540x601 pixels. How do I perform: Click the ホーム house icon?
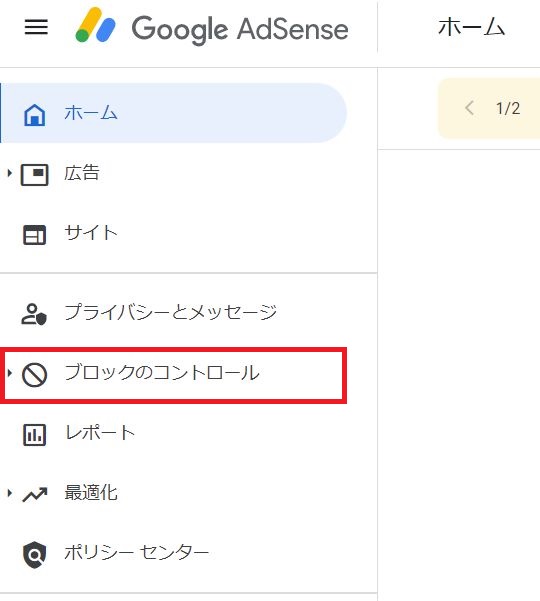coord(34,114)
